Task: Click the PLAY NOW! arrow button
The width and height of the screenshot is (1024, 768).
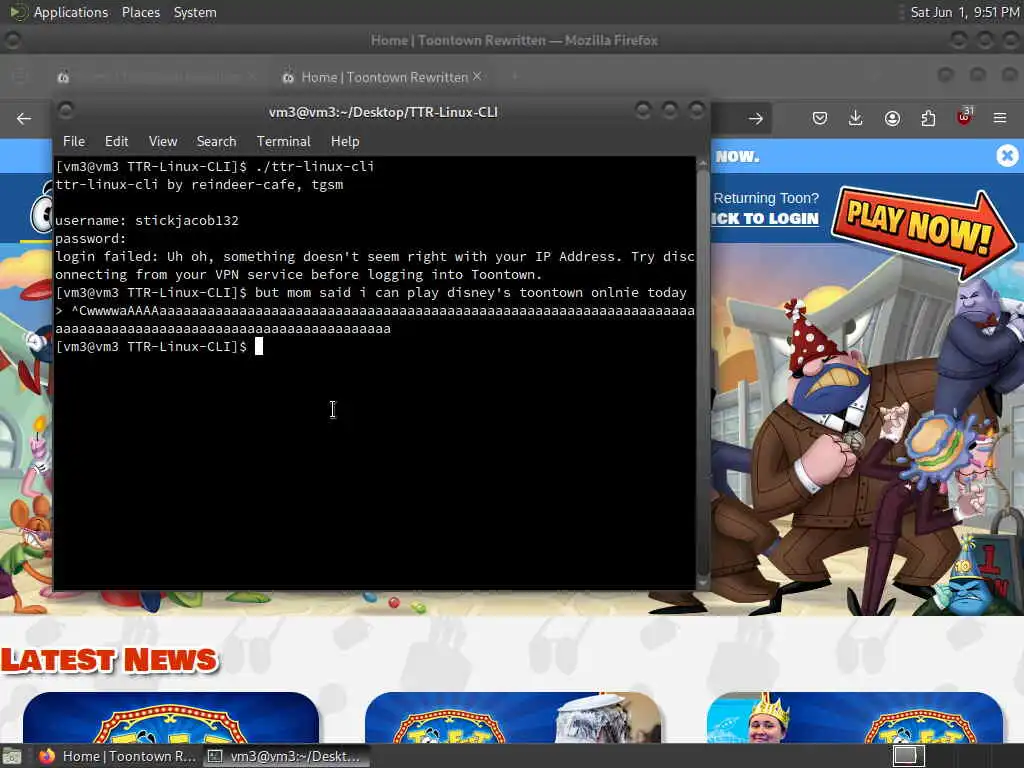Action: (923, 231)
